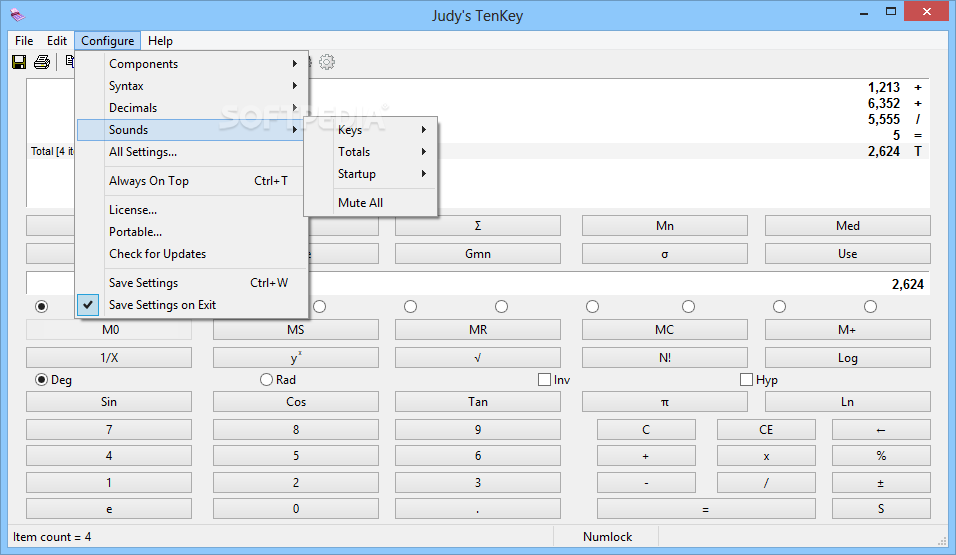Click the CE clear entry button

pyautogui.click(x=766, y=430)
